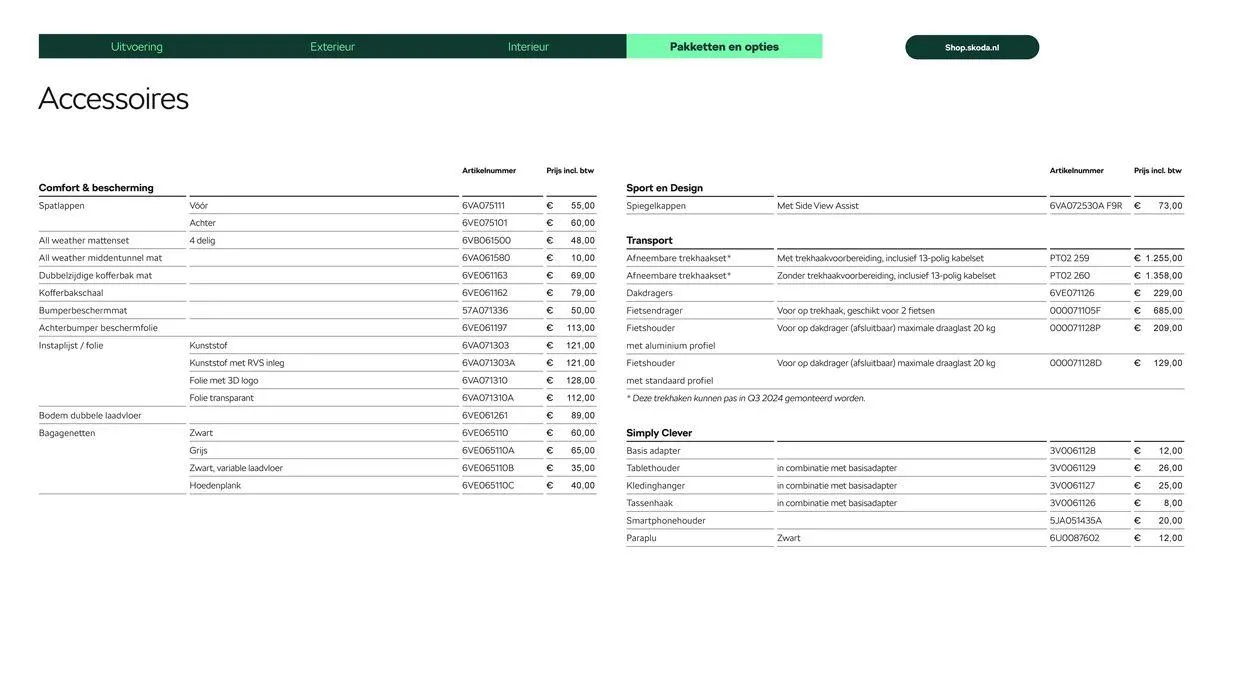
Task: Click the Smartphonehouder item label
Action: click(x=666, y=521)
